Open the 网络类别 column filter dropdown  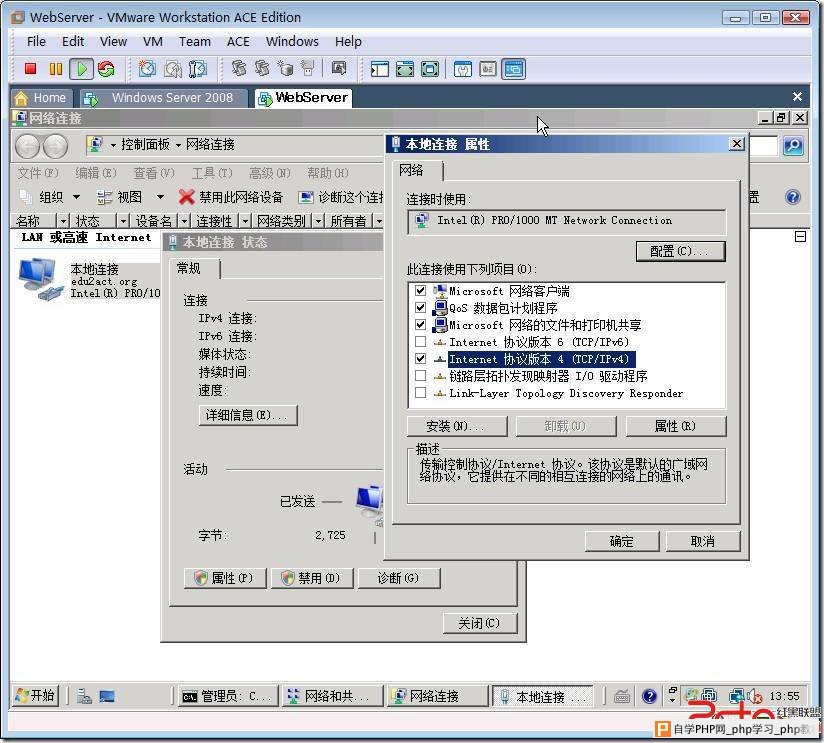click(318, 221)
